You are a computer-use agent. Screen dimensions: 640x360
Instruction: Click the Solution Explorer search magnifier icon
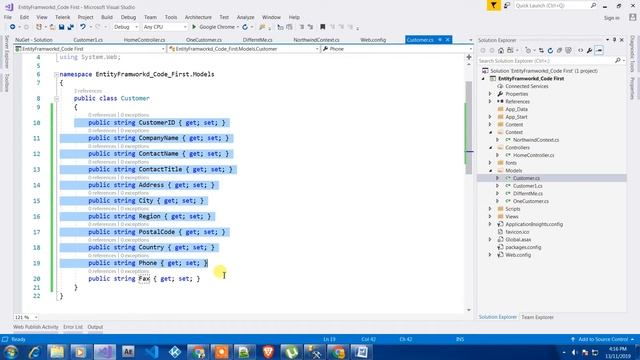pyautogui.click(x=618, y=61)
